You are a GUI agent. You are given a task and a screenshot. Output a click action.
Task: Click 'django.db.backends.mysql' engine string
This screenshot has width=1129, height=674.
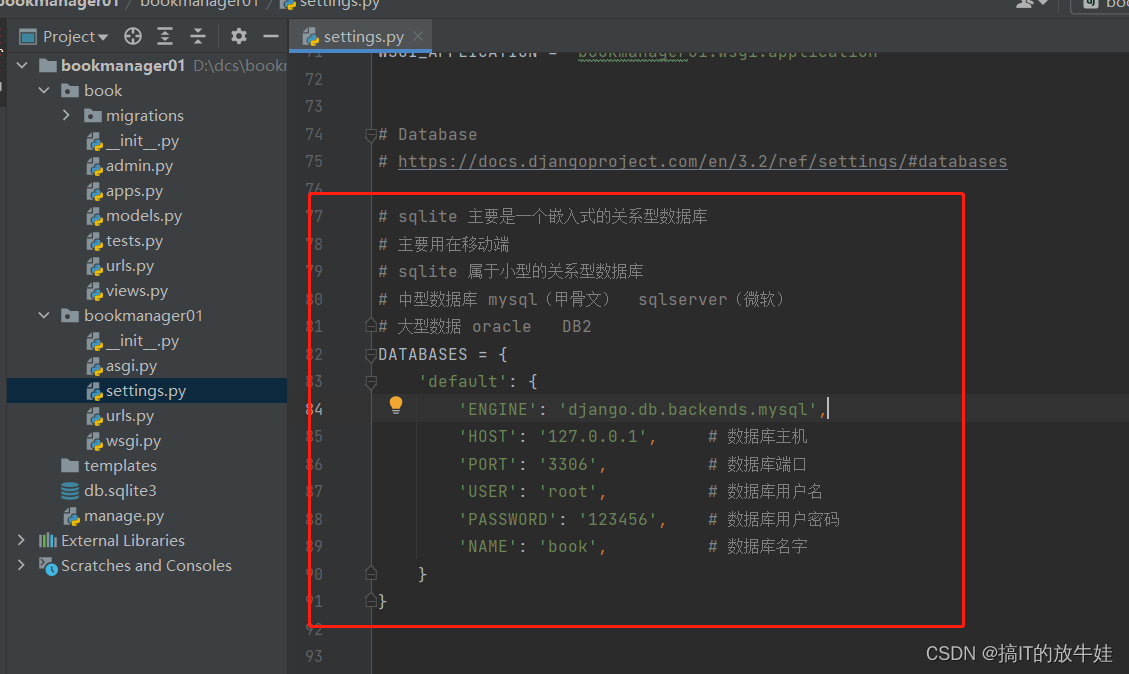tap(687, 409)
